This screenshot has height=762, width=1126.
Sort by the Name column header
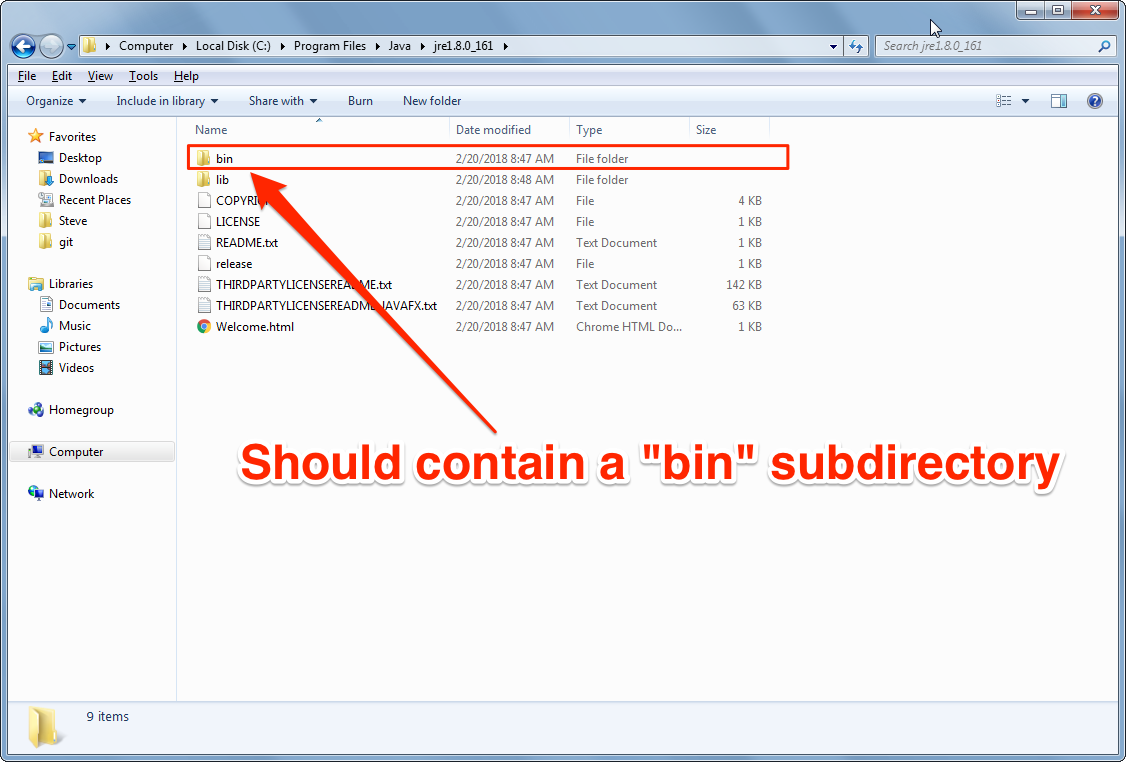click(x=211, y=130)
